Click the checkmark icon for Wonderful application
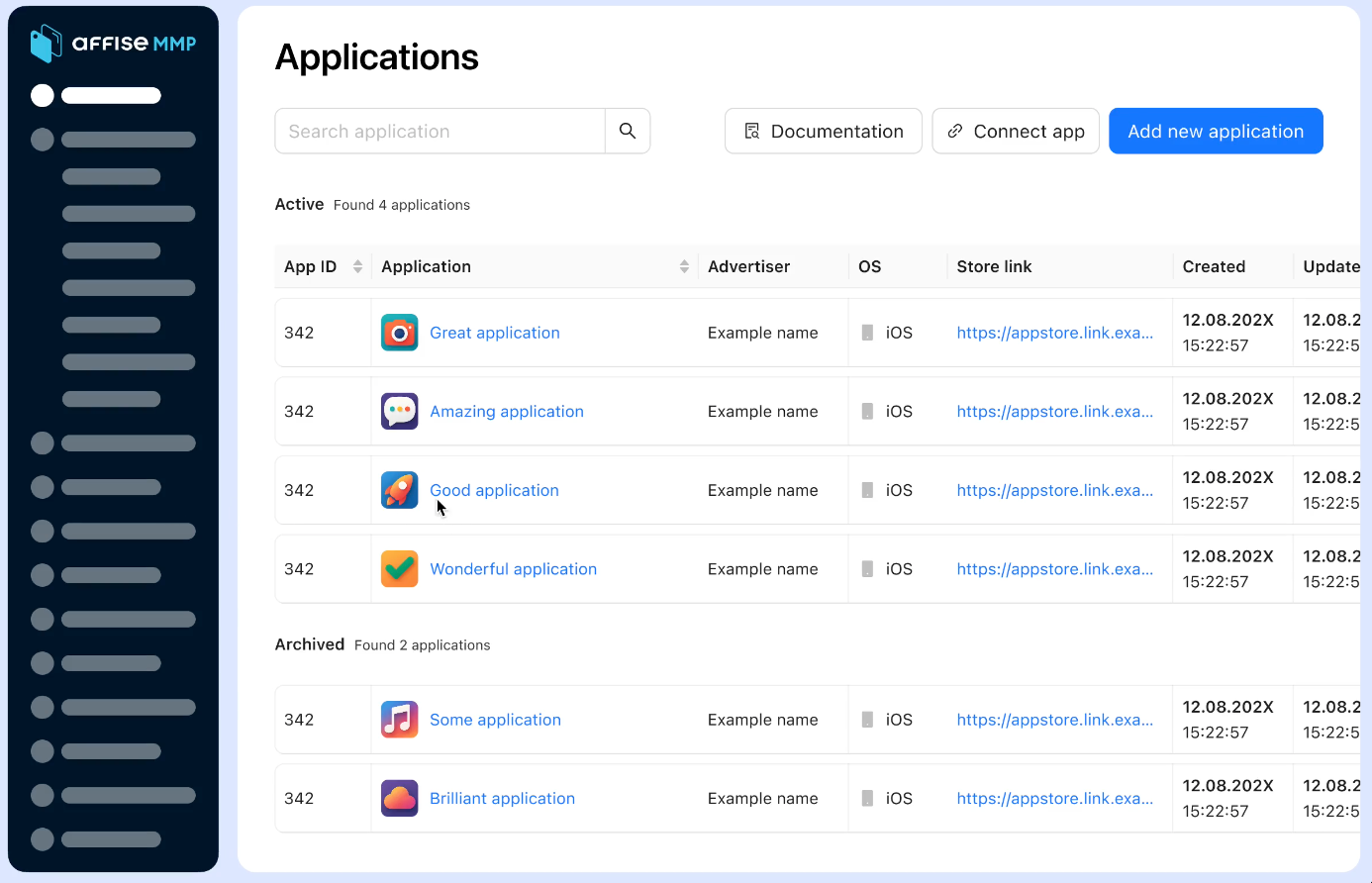 [399, 569]
